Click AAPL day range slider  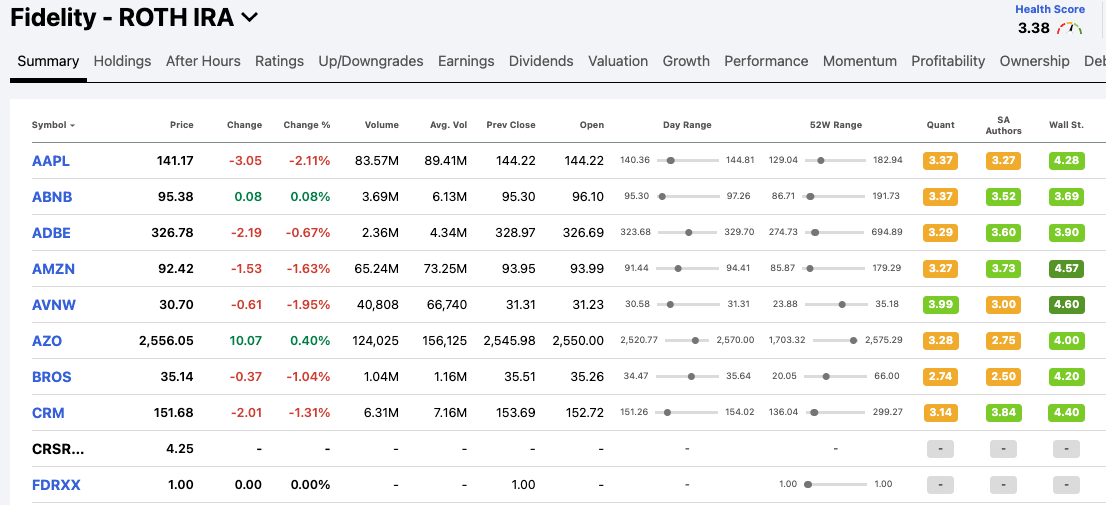pyautogui.click(x=688, y=161)
